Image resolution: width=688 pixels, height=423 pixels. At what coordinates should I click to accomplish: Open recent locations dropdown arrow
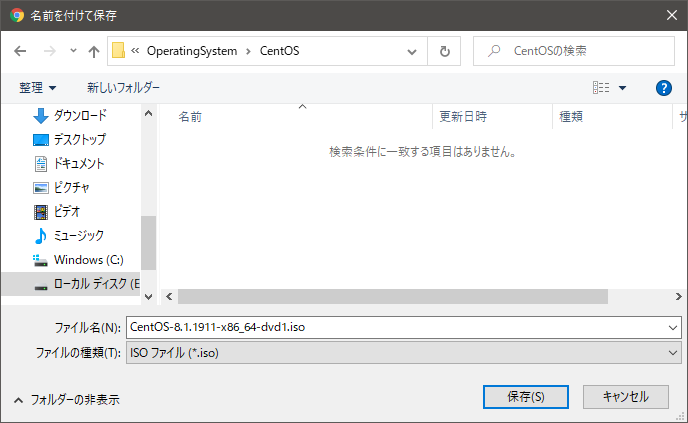coord(73,51)
